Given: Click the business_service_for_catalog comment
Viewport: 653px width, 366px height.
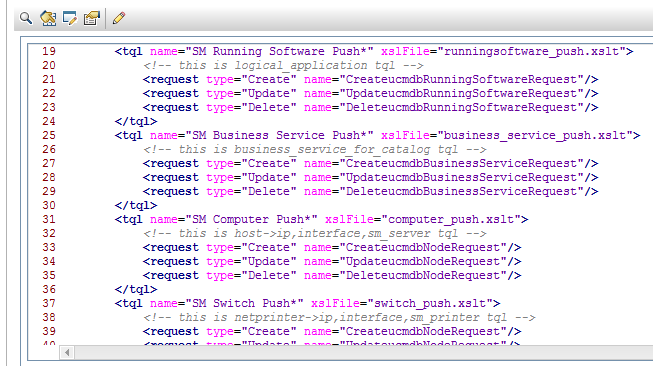Looking at the screenshot, I should (x=314, y=149).
